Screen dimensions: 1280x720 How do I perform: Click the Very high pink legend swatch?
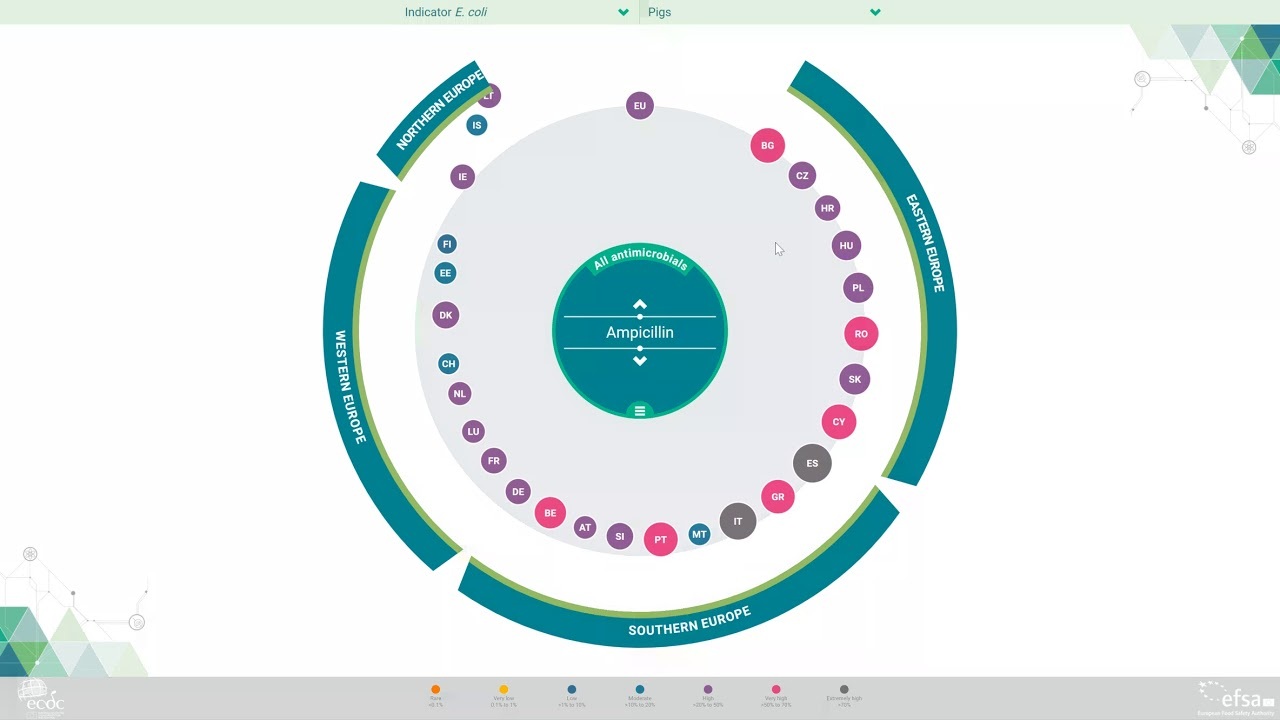tap(776, 690)
